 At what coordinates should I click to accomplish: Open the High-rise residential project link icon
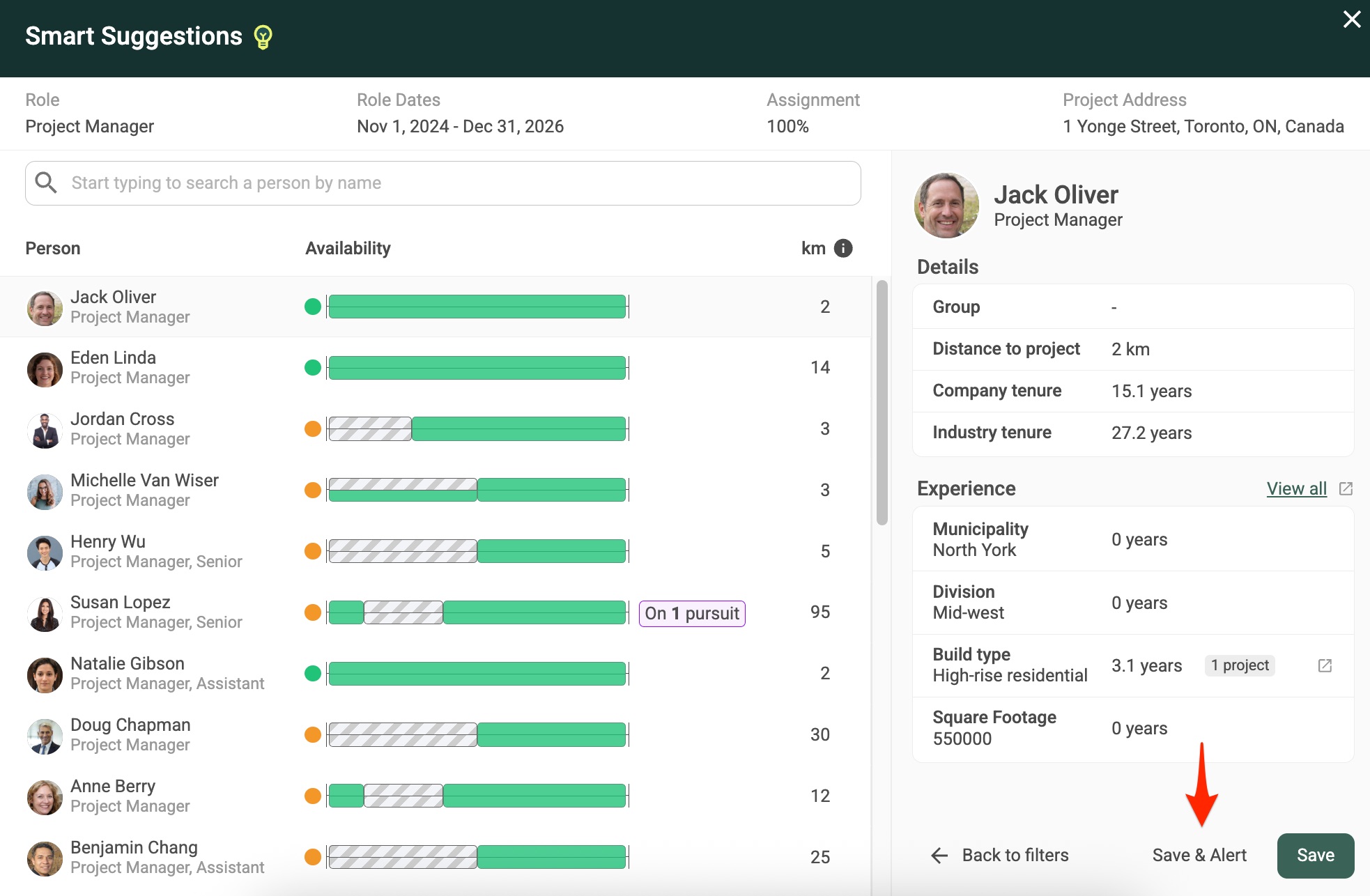coord(1325,665)
